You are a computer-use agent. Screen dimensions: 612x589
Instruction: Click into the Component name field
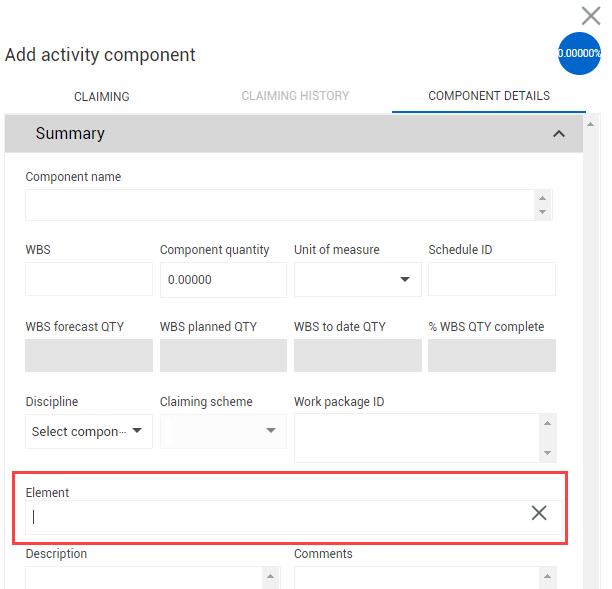click(x=280, y=205)
